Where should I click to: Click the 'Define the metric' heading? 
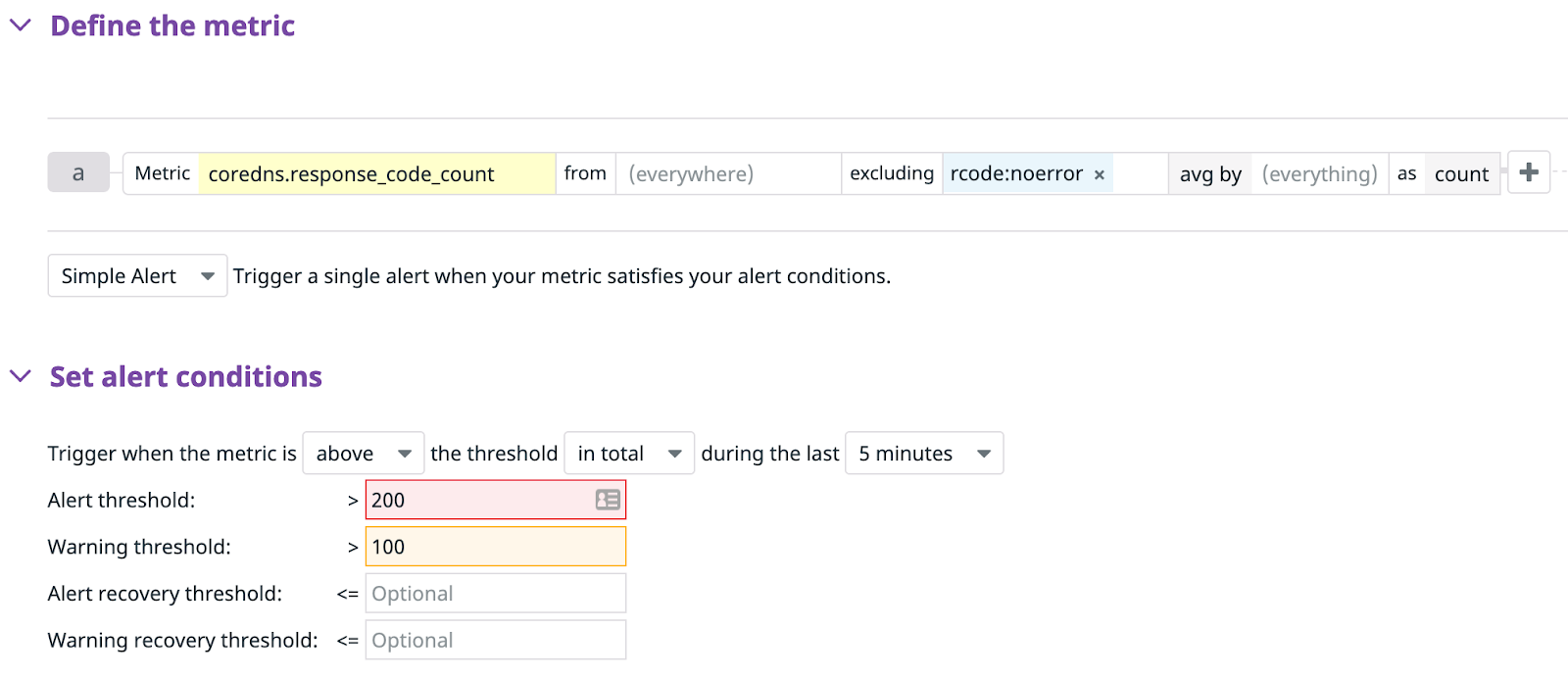click(172, 25)
